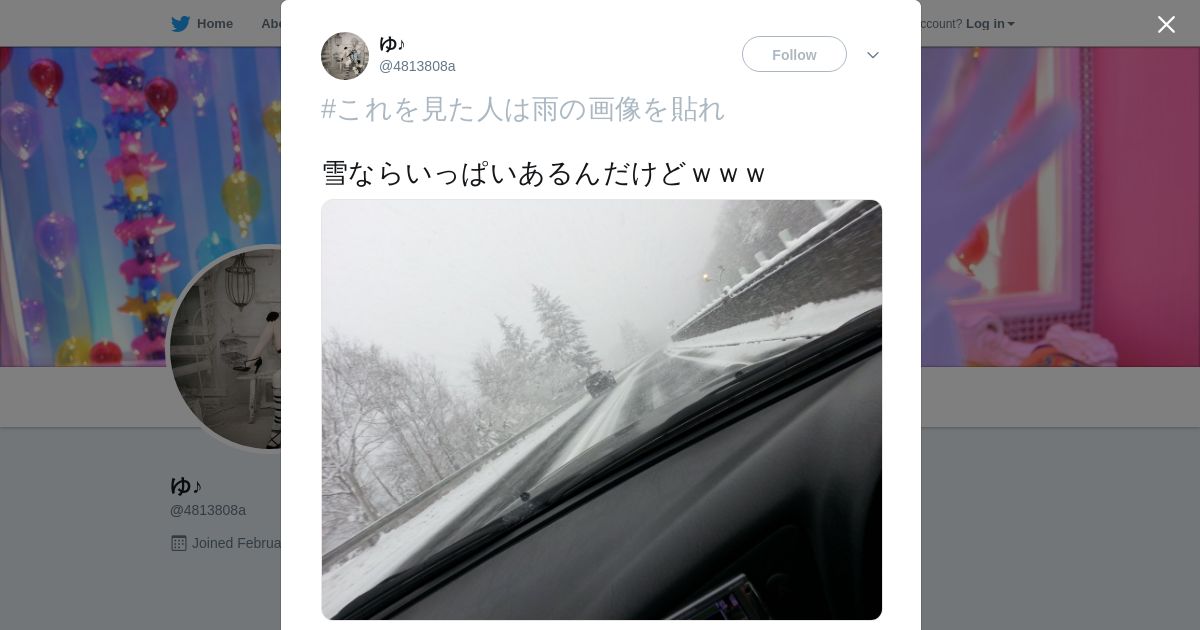Click the About link in the top navigation
Screen dimensions: 1200x630
click(x=271, y=24)
